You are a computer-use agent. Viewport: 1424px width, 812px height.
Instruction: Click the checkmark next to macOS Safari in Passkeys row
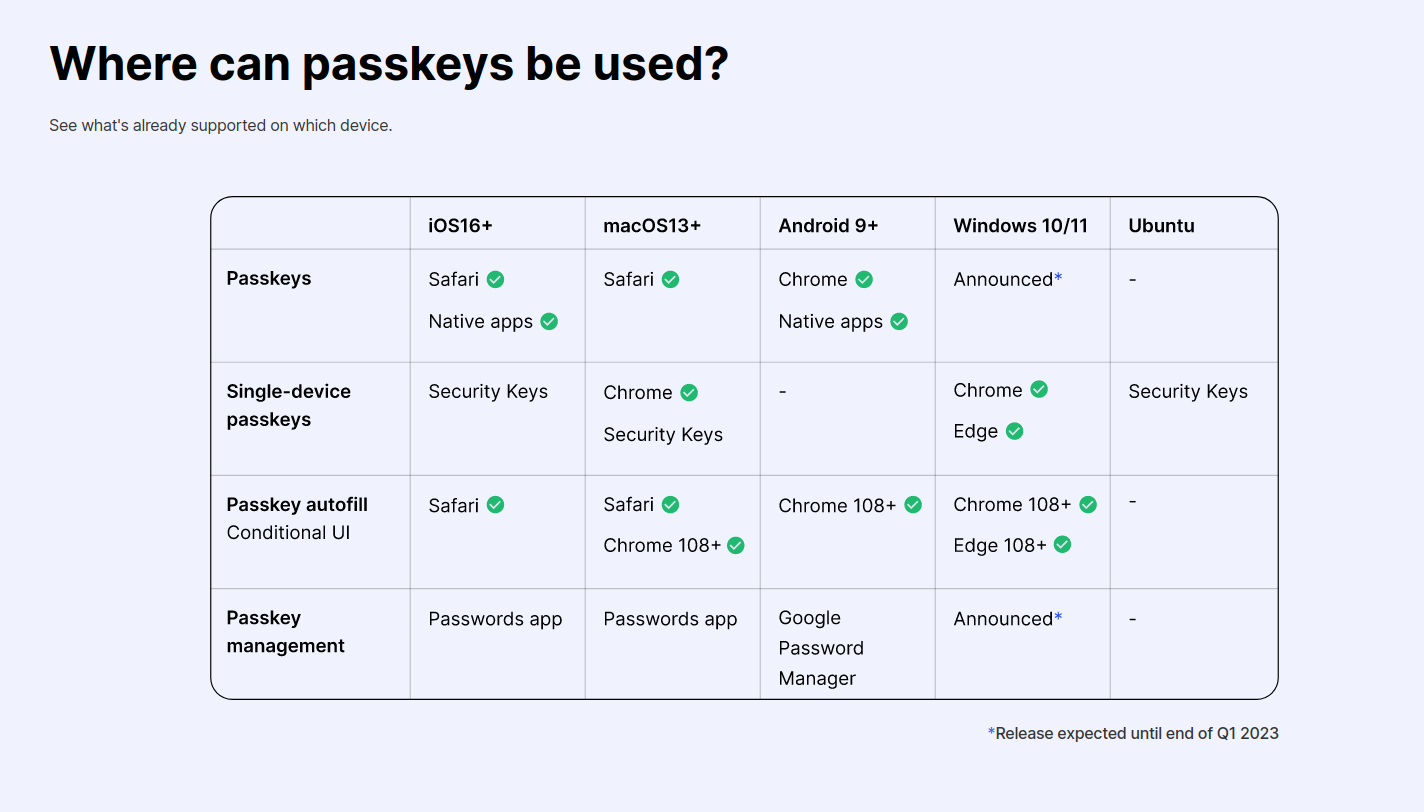click(670, 279)
